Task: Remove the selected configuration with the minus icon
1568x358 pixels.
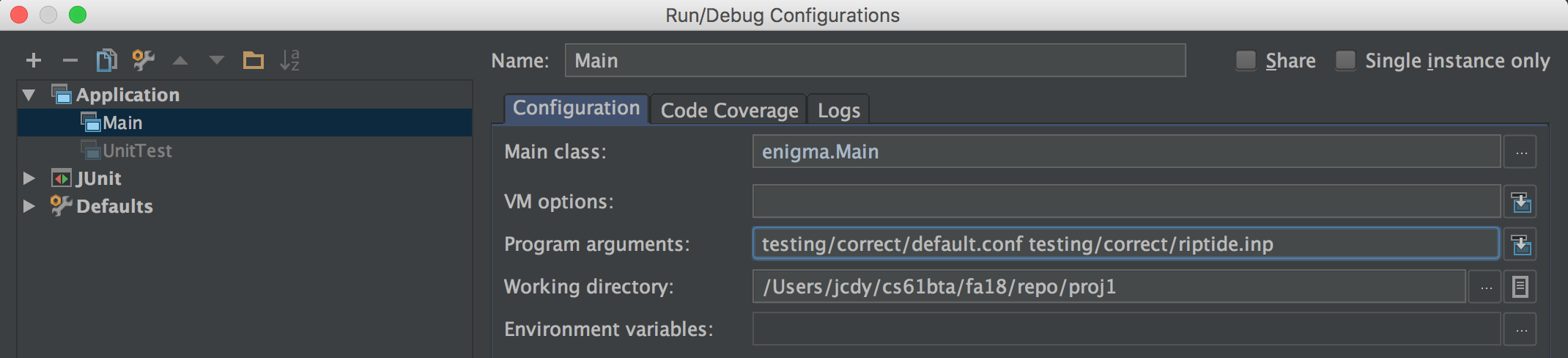Action: pos(70,60)
